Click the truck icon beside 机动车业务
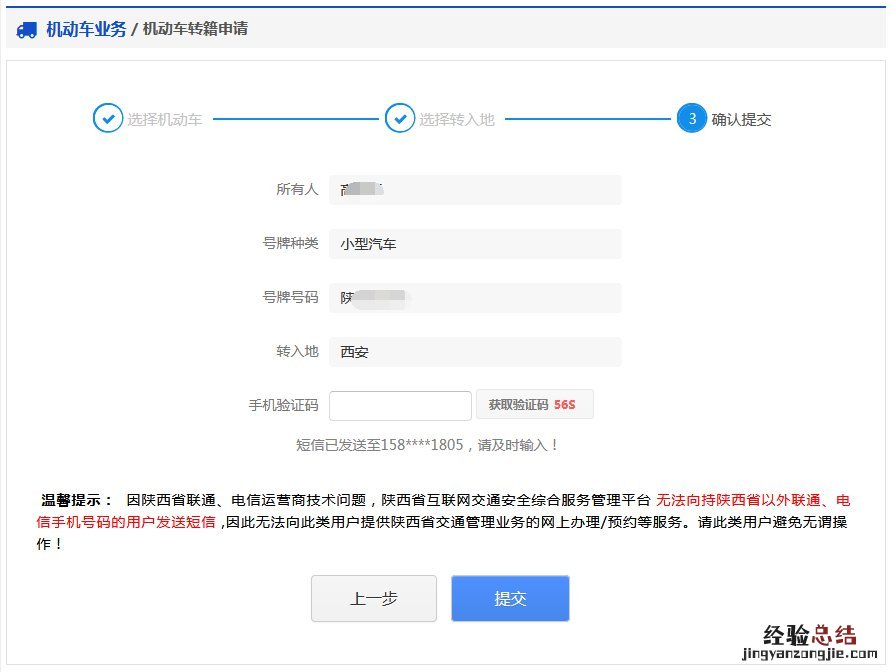892x672 pixels. point(28,30)
